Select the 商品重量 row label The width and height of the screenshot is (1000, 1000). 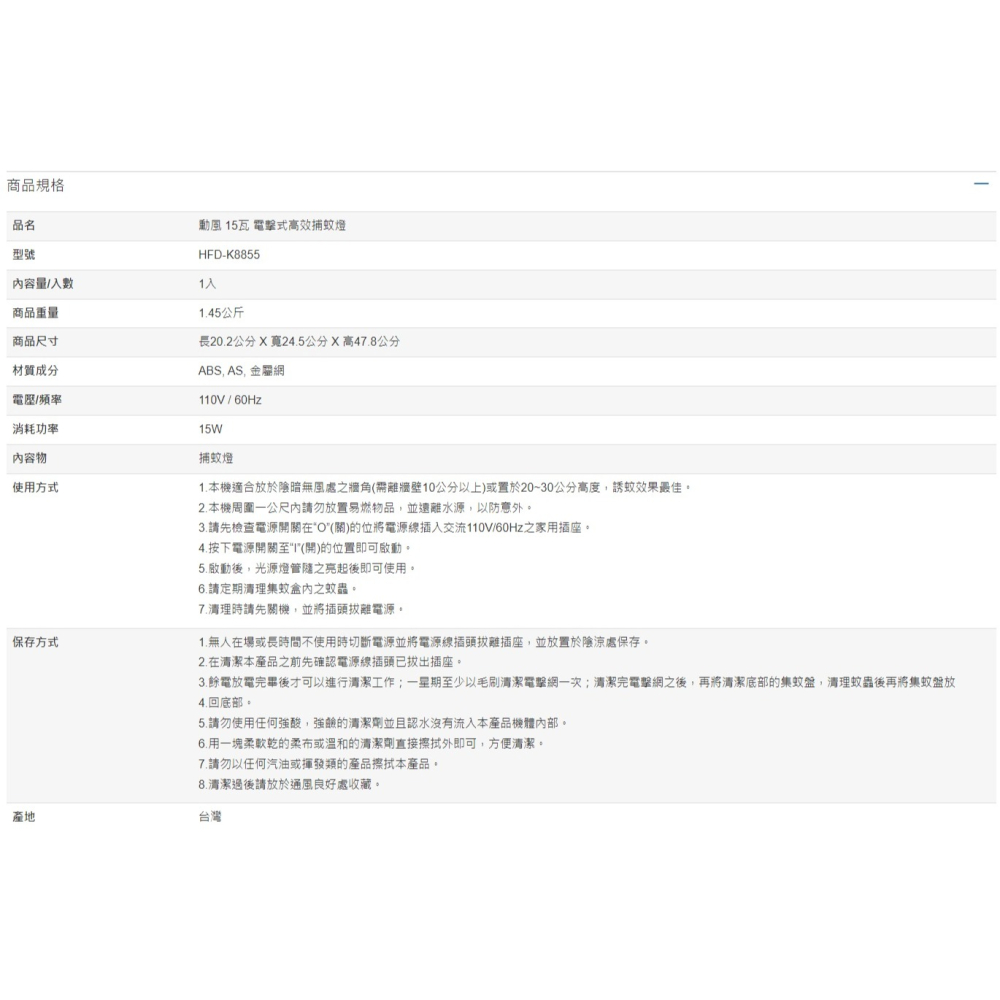point(33,313)
